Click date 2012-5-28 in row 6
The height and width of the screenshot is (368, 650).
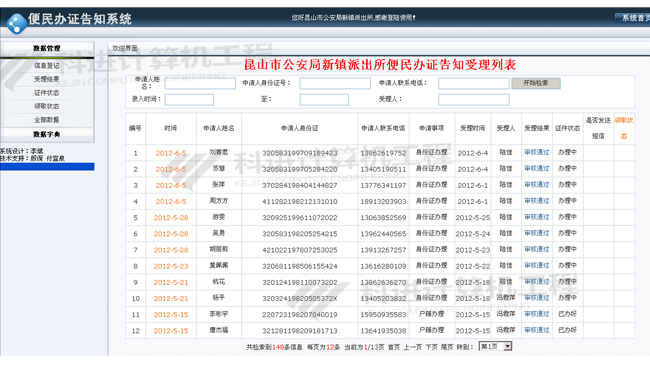pyautogui.click(x=171, y=234)
